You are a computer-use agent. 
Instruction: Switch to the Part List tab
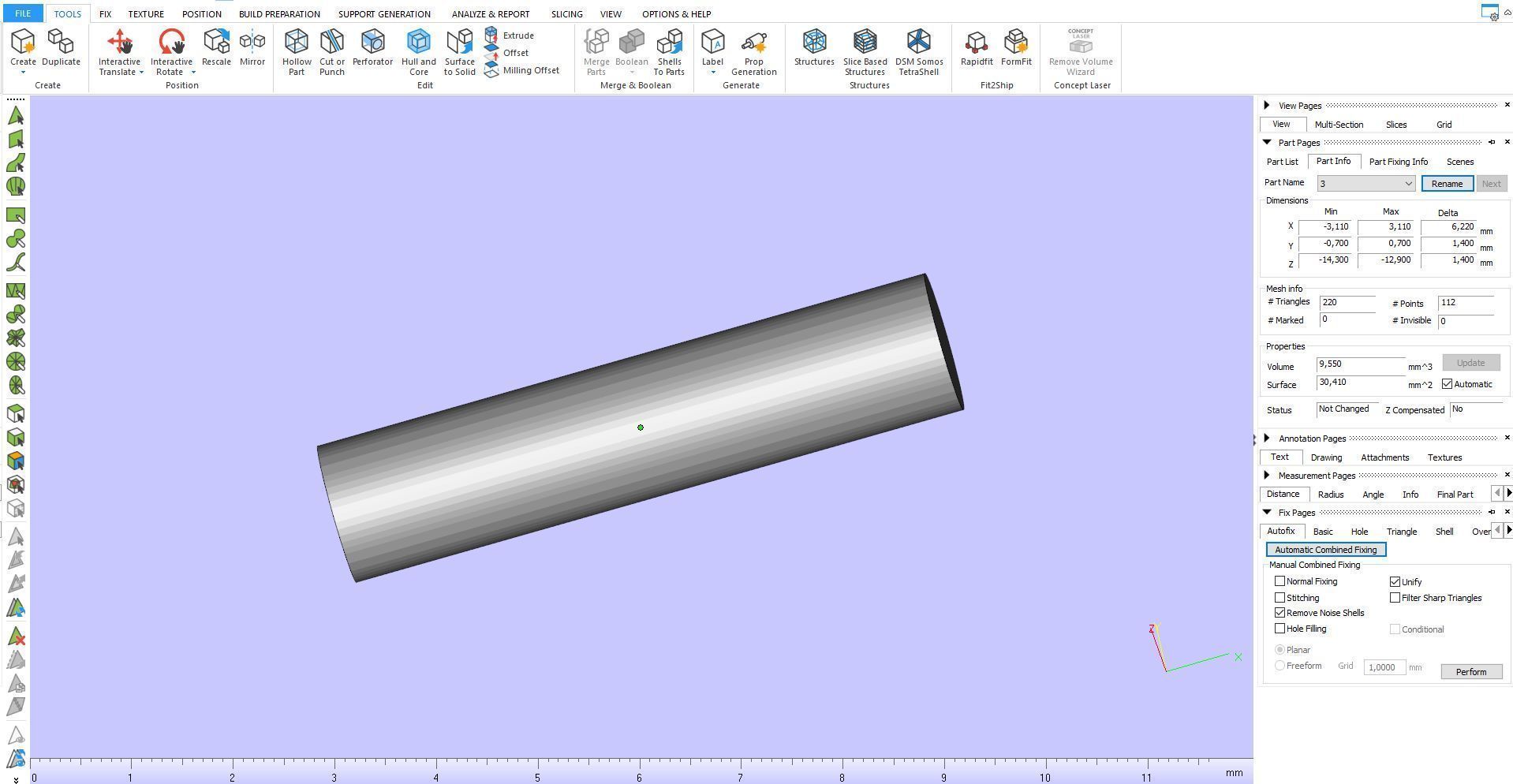[x=1282, y=162]
